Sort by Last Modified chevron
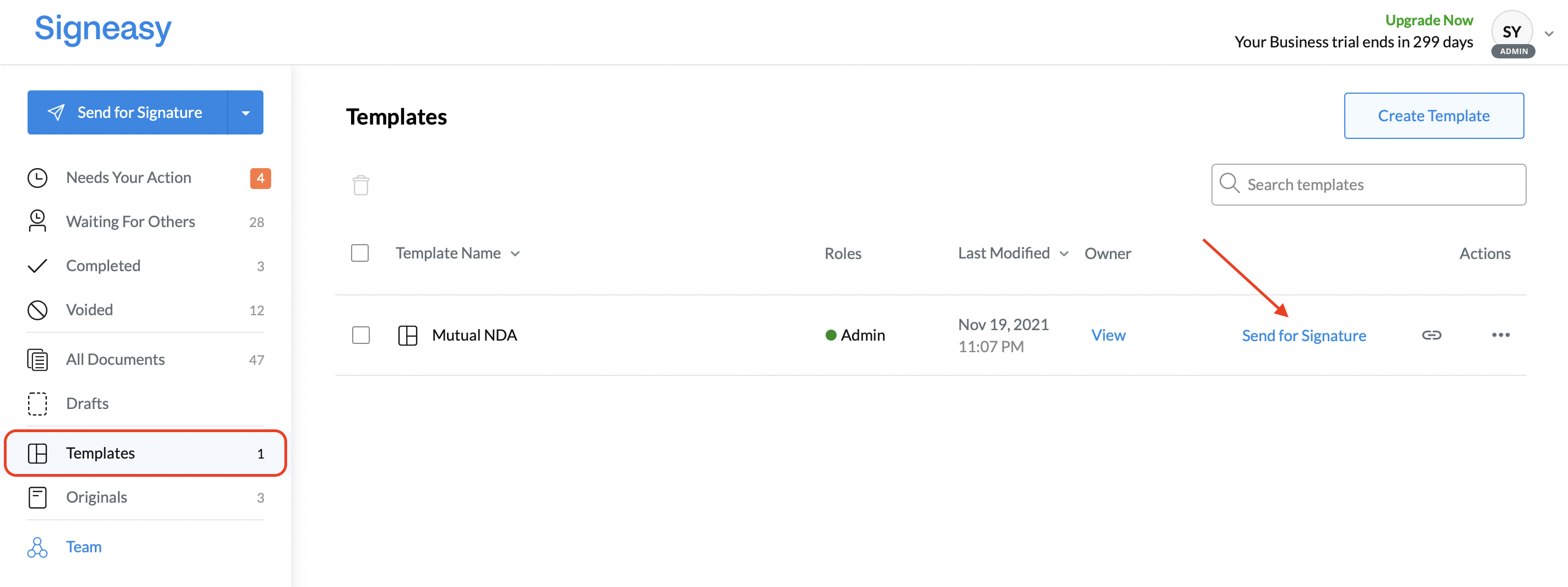The width and height of the screenshot is (1568, 587). (x=1063, y=254)
